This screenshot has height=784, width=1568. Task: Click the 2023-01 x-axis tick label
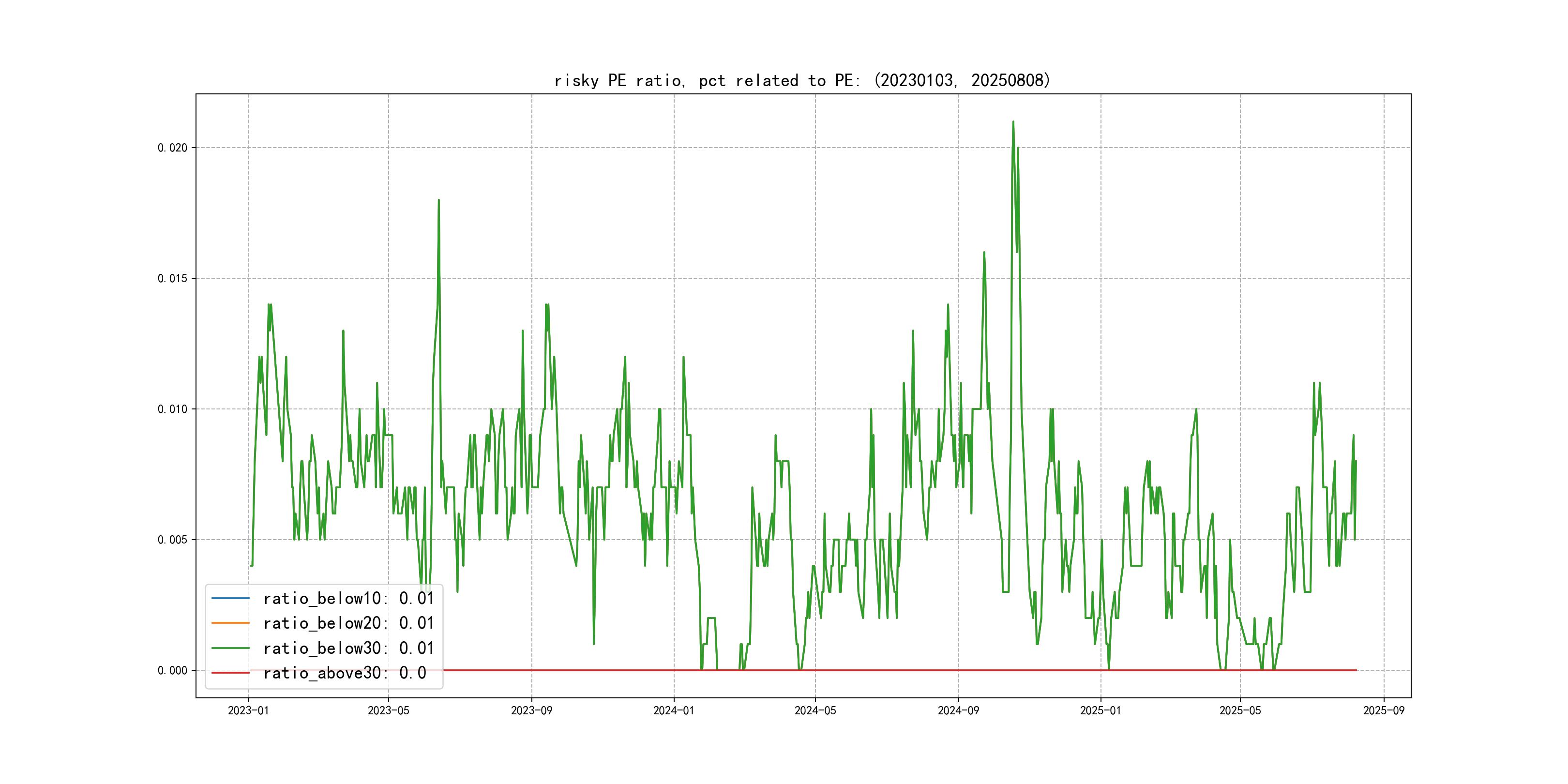click(x=248, y=711)
